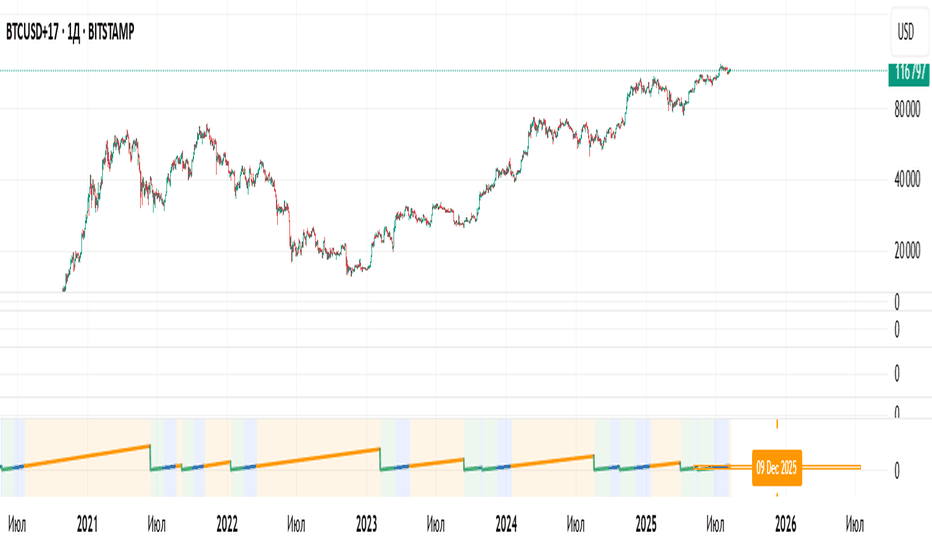Select 2024 on the time axis
Image resolution: width=932 pixels, height=550 pixels.
pyautogui.click(x=506, y=524)
